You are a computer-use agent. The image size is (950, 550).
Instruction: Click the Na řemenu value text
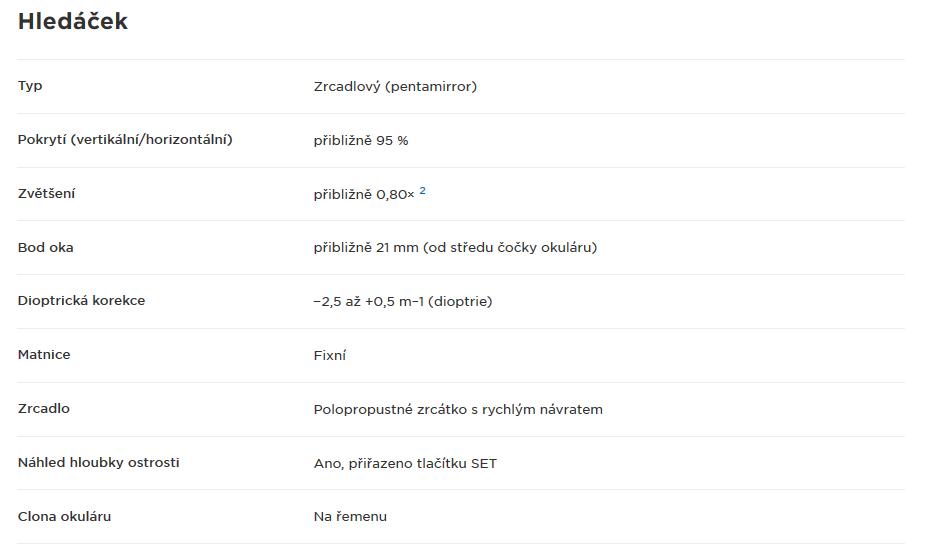pyautogui.click(x=350, y=517)
